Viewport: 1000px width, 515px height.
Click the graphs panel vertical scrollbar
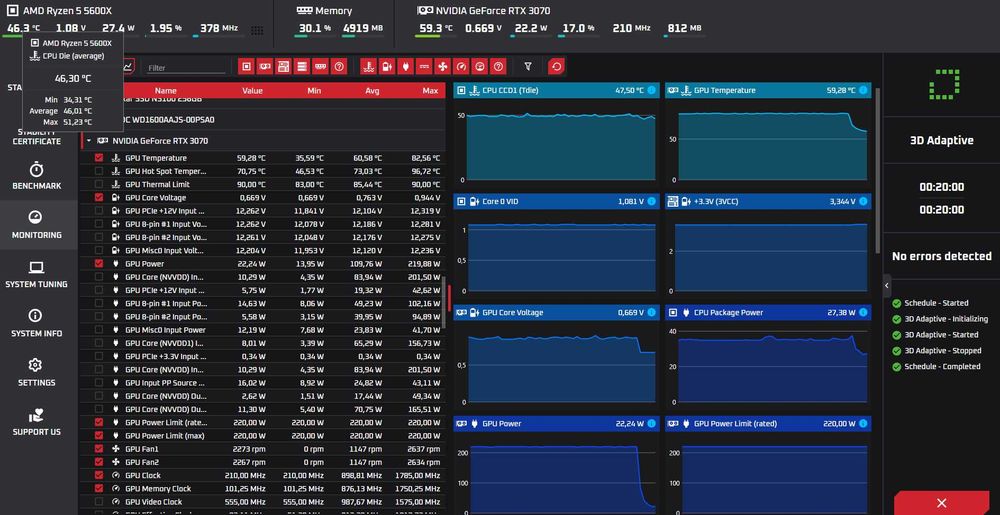tap(877, 171)
